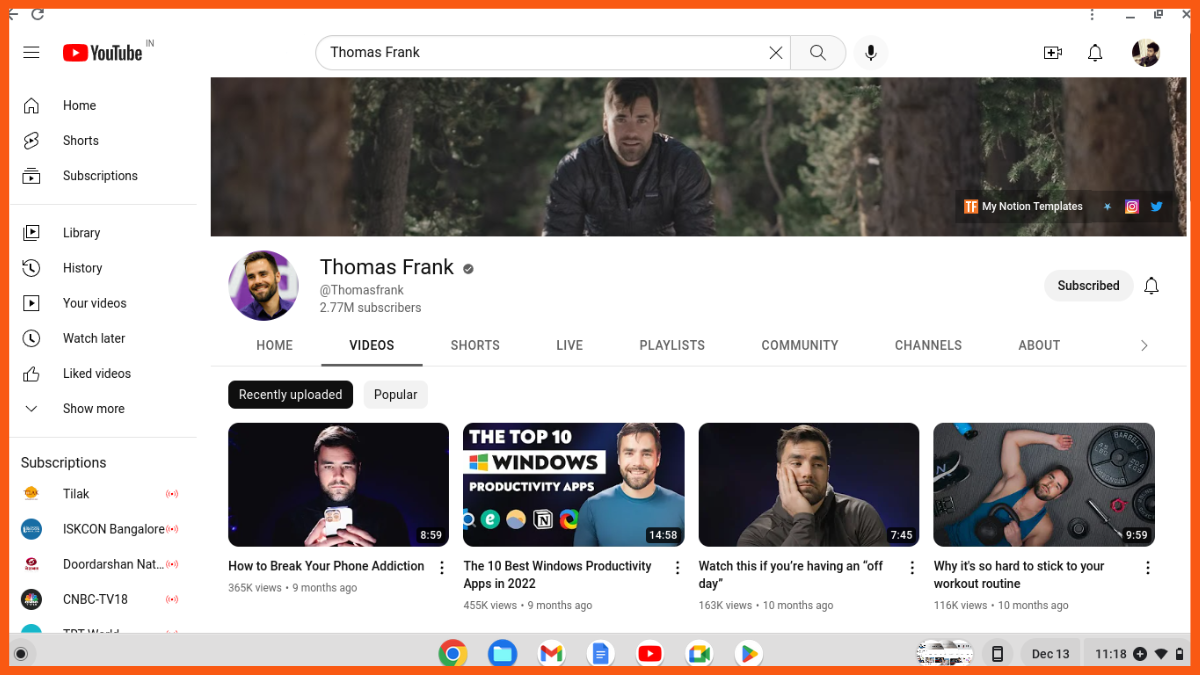This screenshot has width=1200, height=675.
Task: Go to Home in sidebar
Action: 103,106
